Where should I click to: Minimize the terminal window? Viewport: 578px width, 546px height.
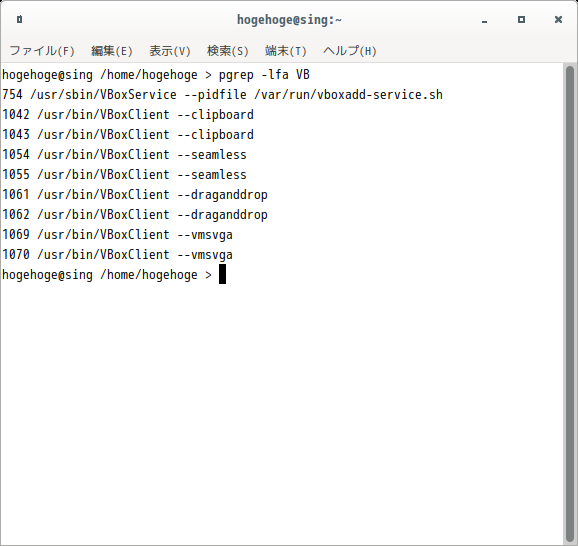tap(484, 20)
